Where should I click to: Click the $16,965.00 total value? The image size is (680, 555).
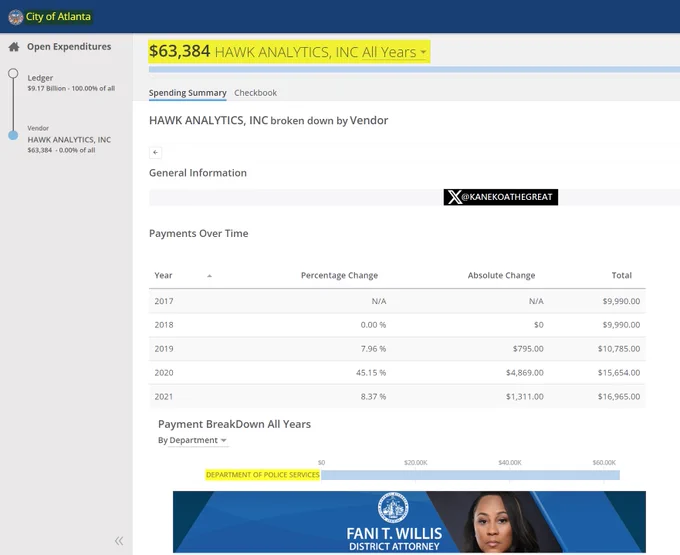click(x=619, y=396)
